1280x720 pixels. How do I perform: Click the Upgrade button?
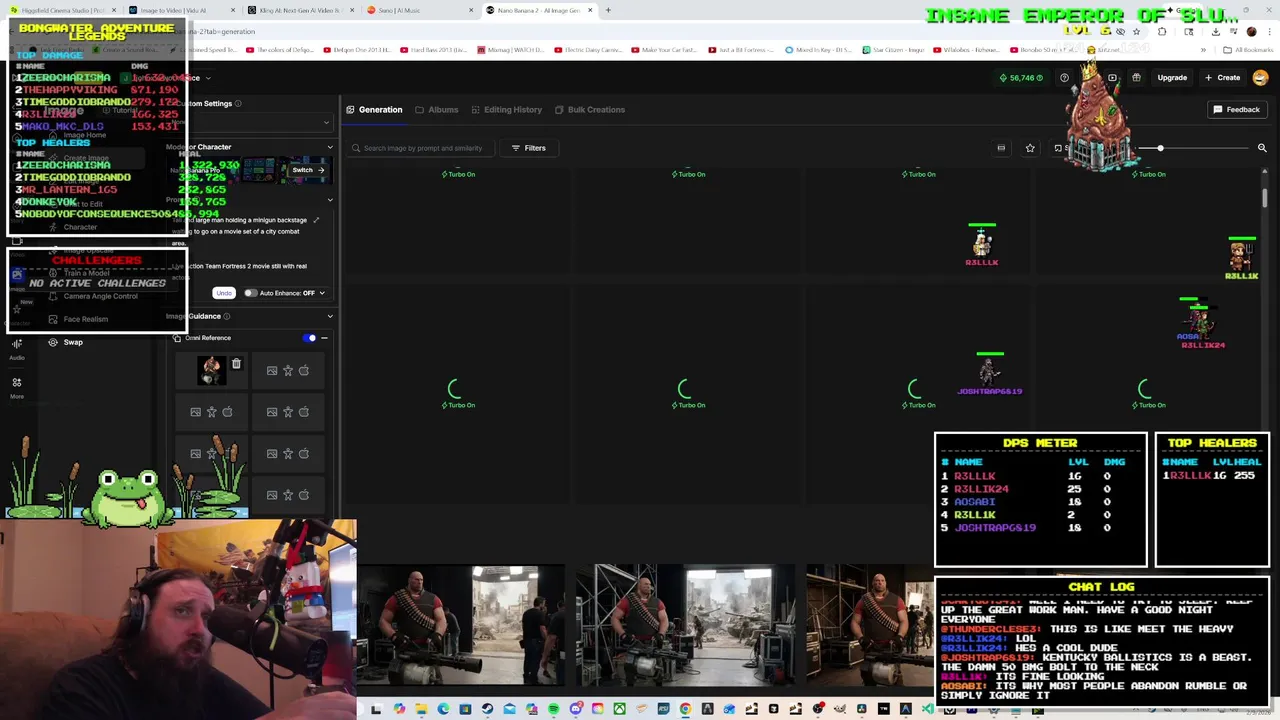tap(1172, 78)
